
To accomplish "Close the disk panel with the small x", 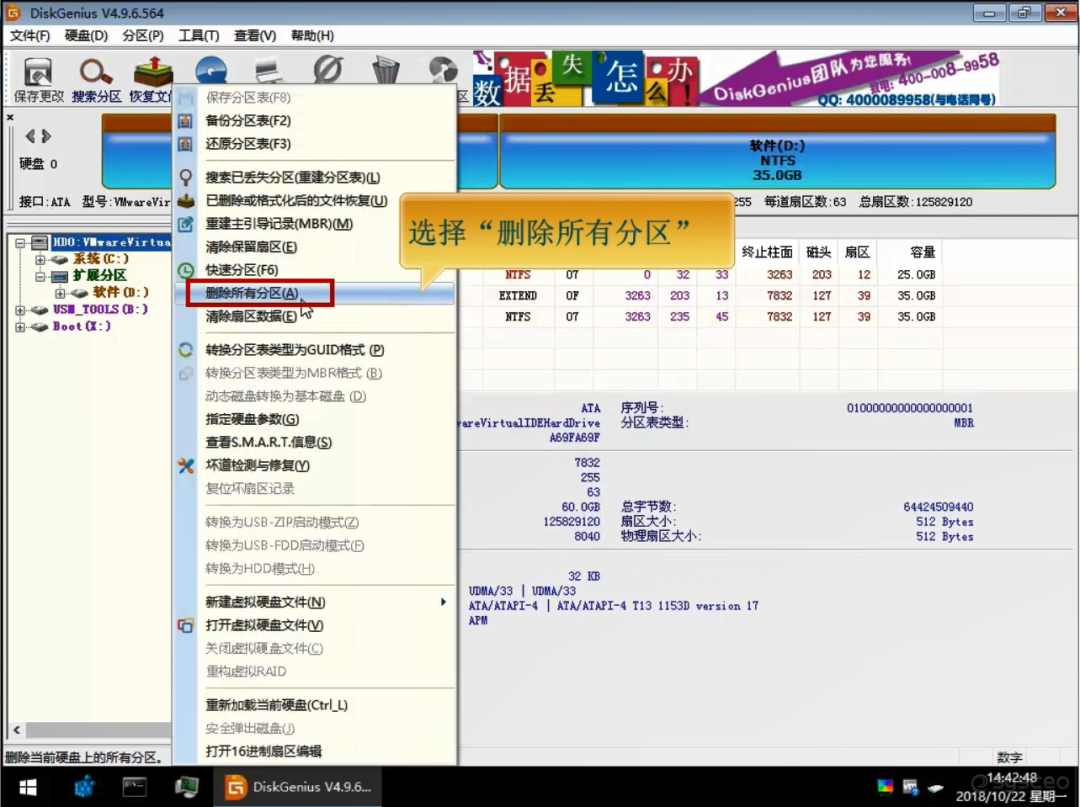I will pos(10,118).
